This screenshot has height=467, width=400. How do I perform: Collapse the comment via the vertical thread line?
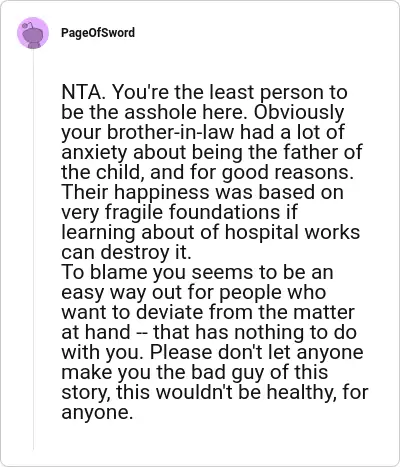[33, 249]
